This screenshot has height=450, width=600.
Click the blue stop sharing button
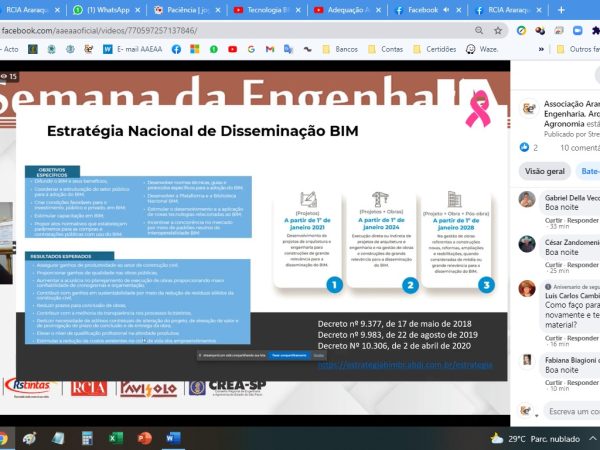pyautogui.click(x=289, y=355)
